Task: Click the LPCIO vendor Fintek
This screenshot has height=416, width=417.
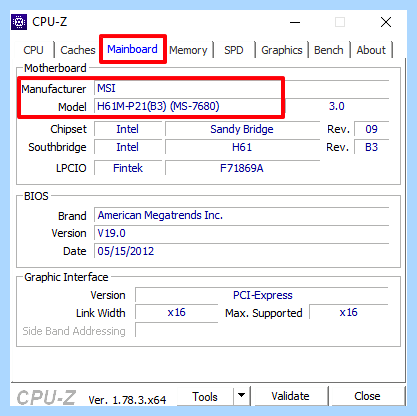Action: pos(128,168)
